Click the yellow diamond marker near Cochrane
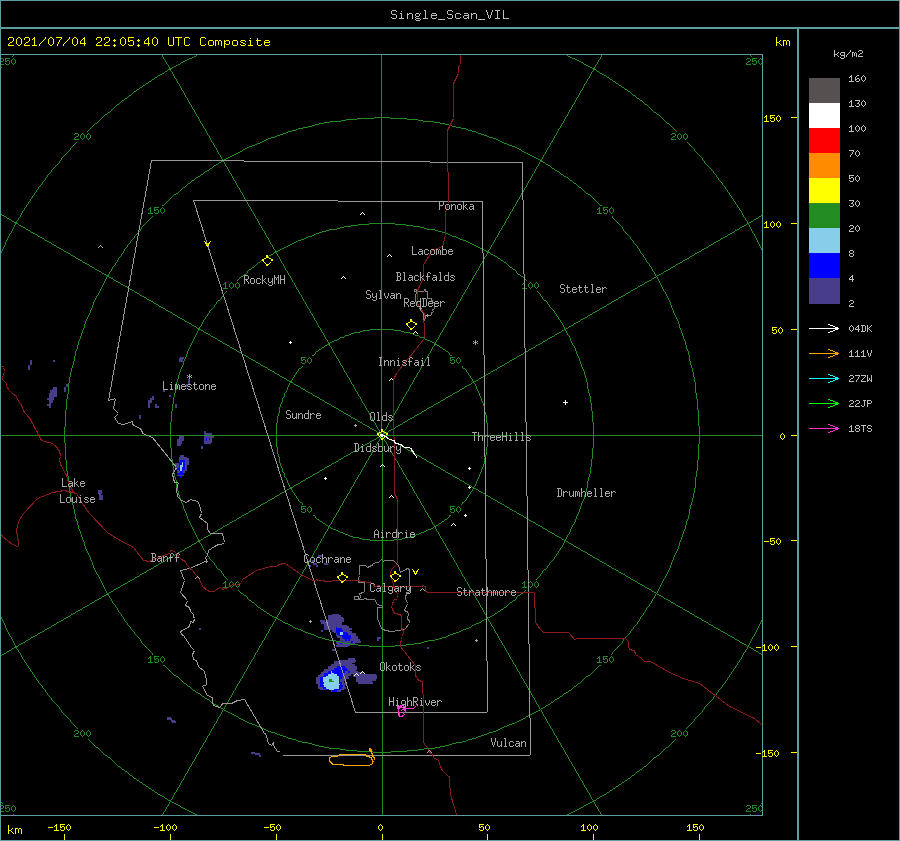Image resolution: width=900 pixels, height=841 pixels. 342,577
